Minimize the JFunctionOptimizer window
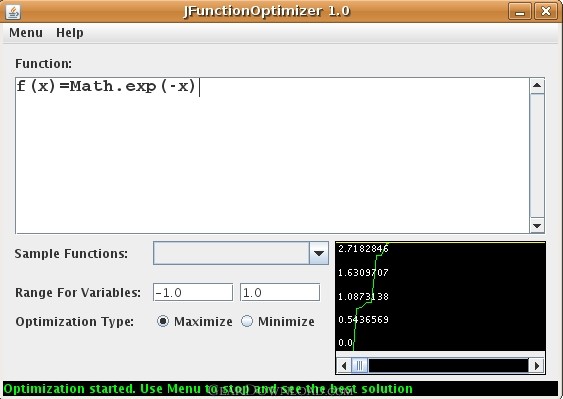This screenshot has height=399, width=563. point(520,11)
